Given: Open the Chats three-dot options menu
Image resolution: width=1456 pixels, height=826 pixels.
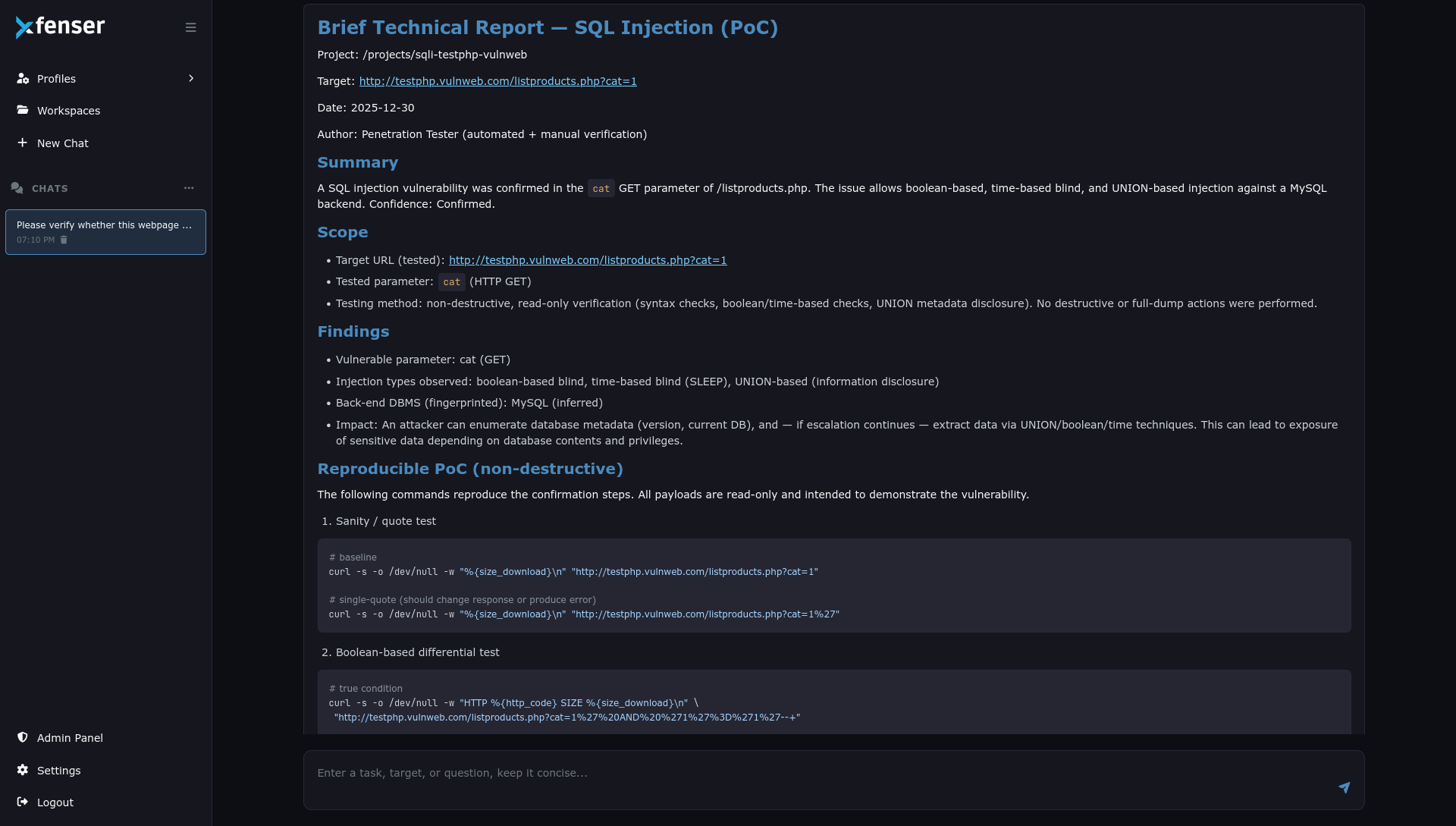Looking at the screenshot, I should (x=189, y=188).
